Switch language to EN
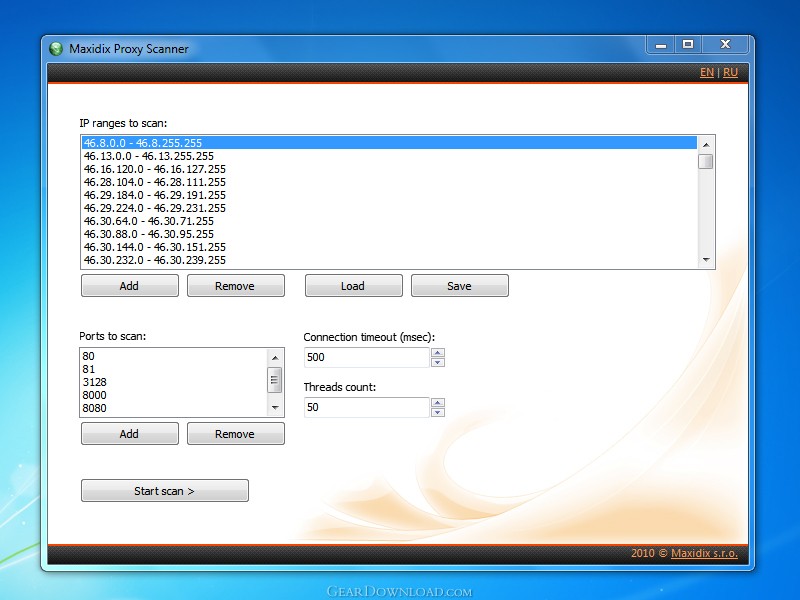Image resolution: width=800 pixels, height=600 pixels. coord(707,72)
